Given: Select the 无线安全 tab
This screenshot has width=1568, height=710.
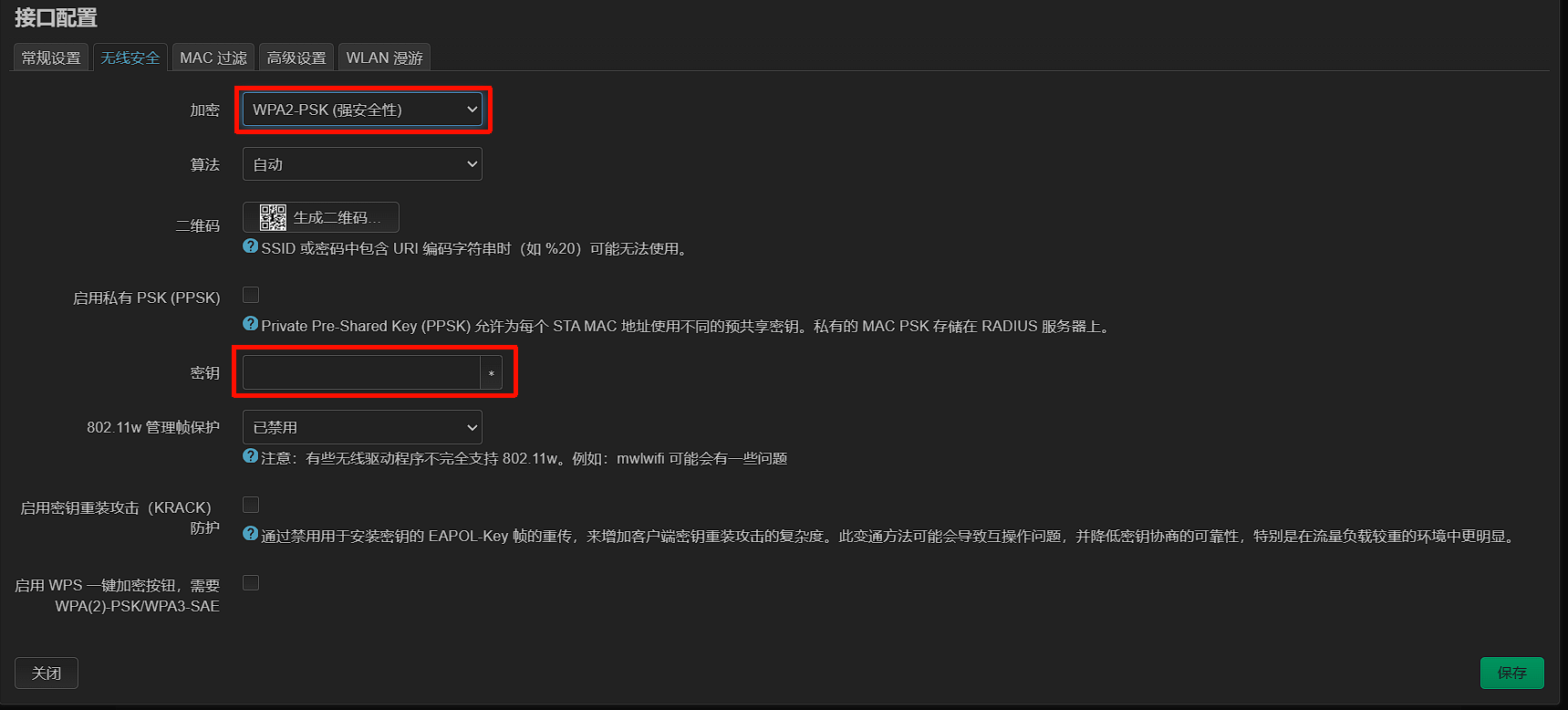Looking at the screenshot, I should point(130,57).
